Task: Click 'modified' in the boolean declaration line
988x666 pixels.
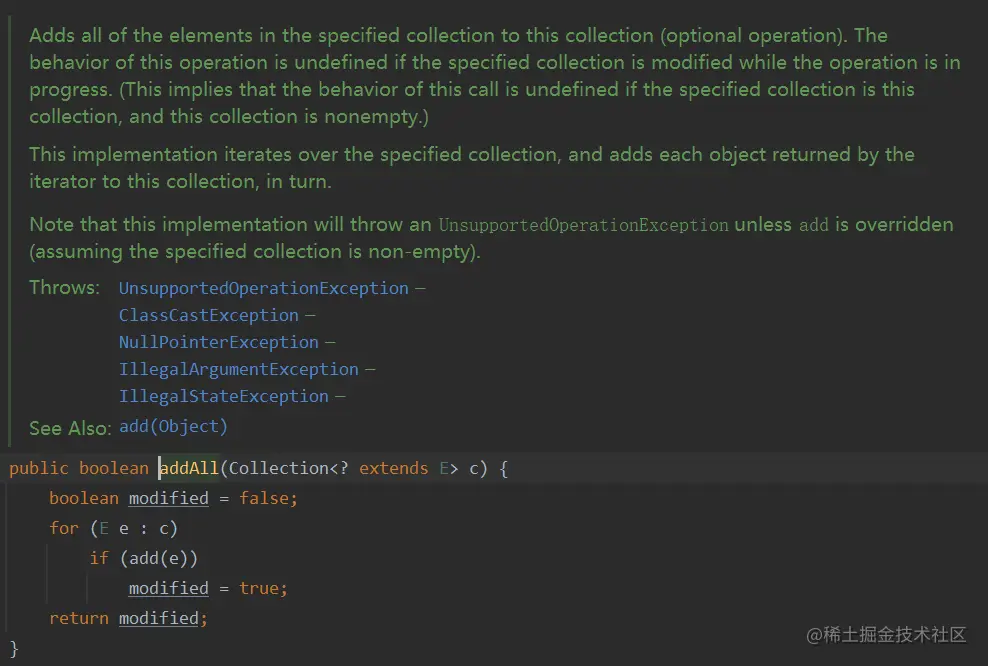Action: pyautogui.click(x=168, y=498)
